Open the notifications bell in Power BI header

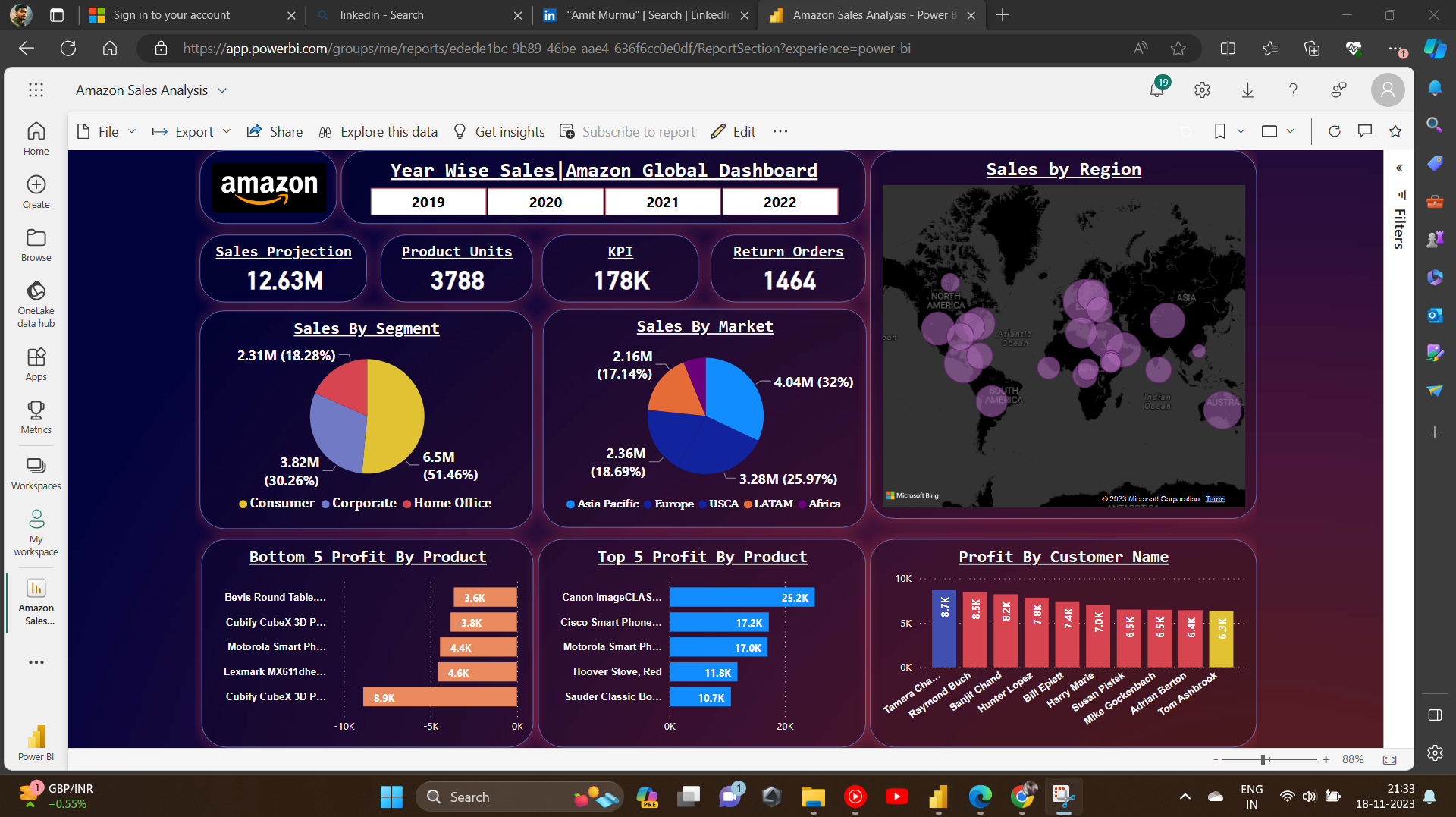click(x=1156, y=90)
